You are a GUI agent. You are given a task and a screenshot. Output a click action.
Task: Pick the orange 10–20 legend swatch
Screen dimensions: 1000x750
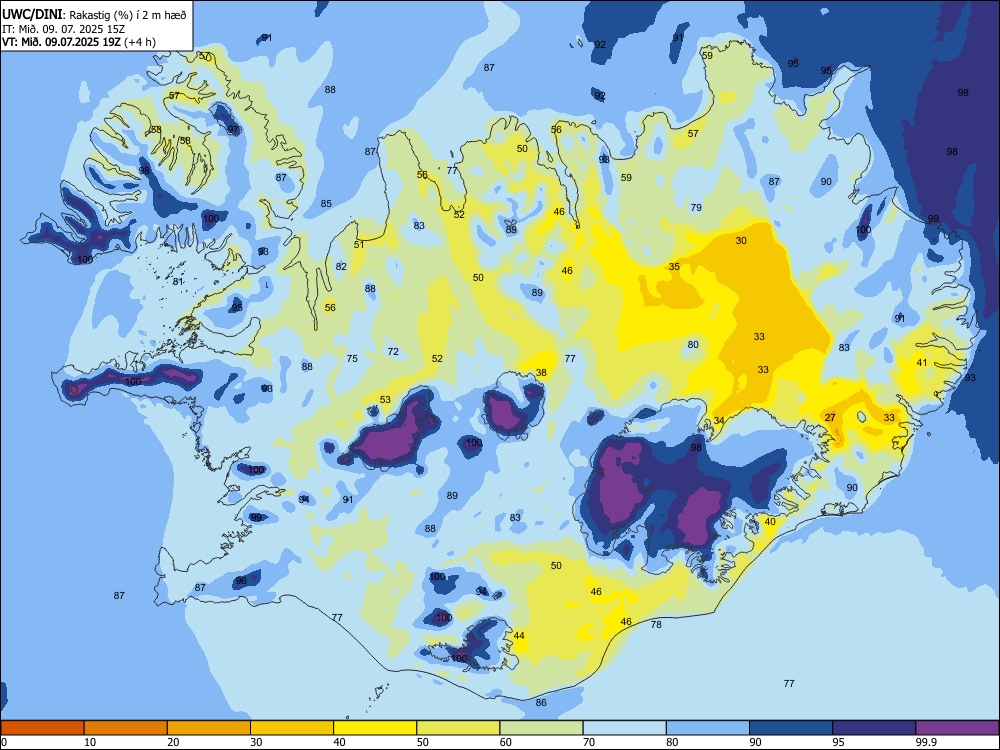[126, 728]
